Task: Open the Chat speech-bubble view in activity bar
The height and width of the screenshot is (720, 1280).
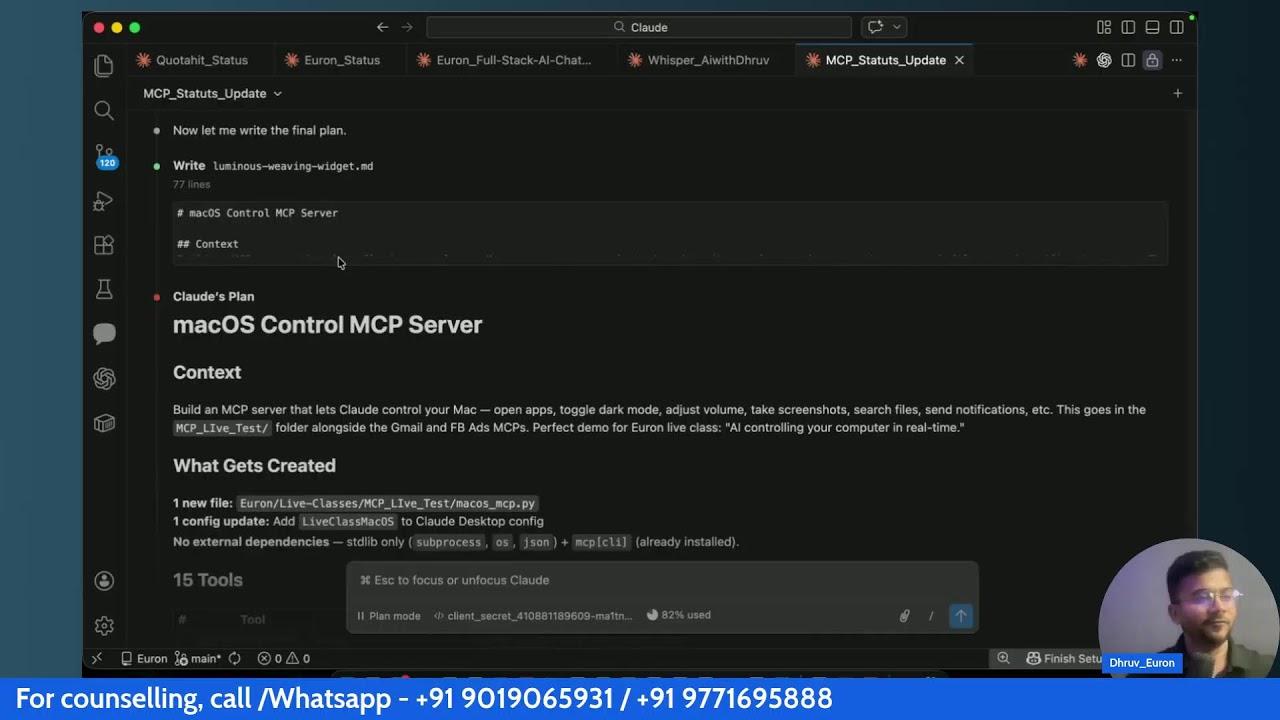Action: [x=104, y=334]
